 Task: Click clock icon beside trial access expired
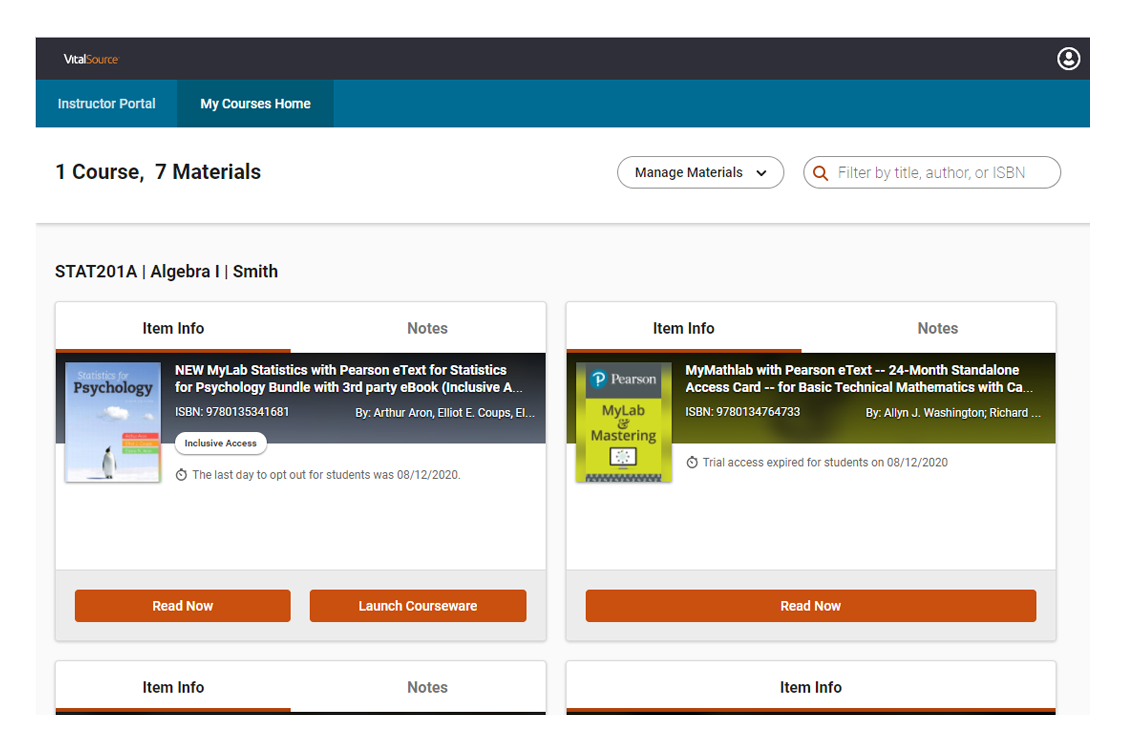(692, 462)
